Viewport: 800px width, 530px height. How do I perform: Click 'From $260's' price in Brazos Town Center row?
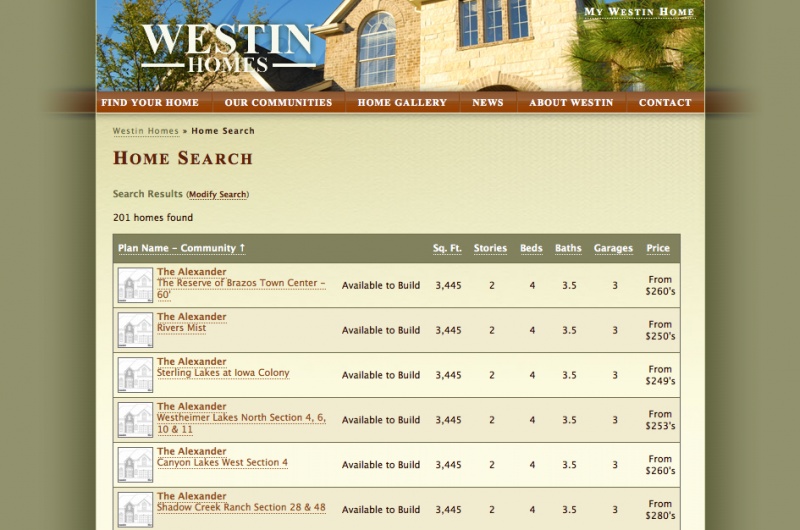tap(660, 286)
